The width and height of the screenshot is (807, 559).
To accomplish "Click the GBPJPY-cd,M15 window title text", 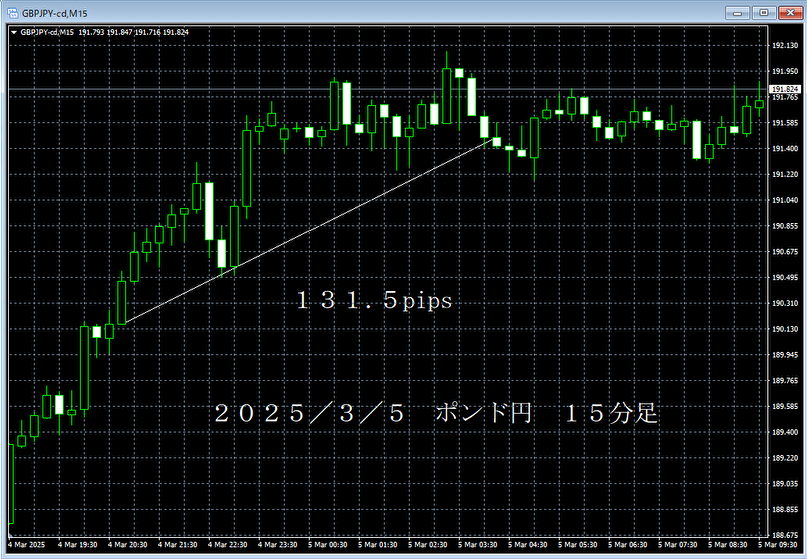I will coord(55,12).
